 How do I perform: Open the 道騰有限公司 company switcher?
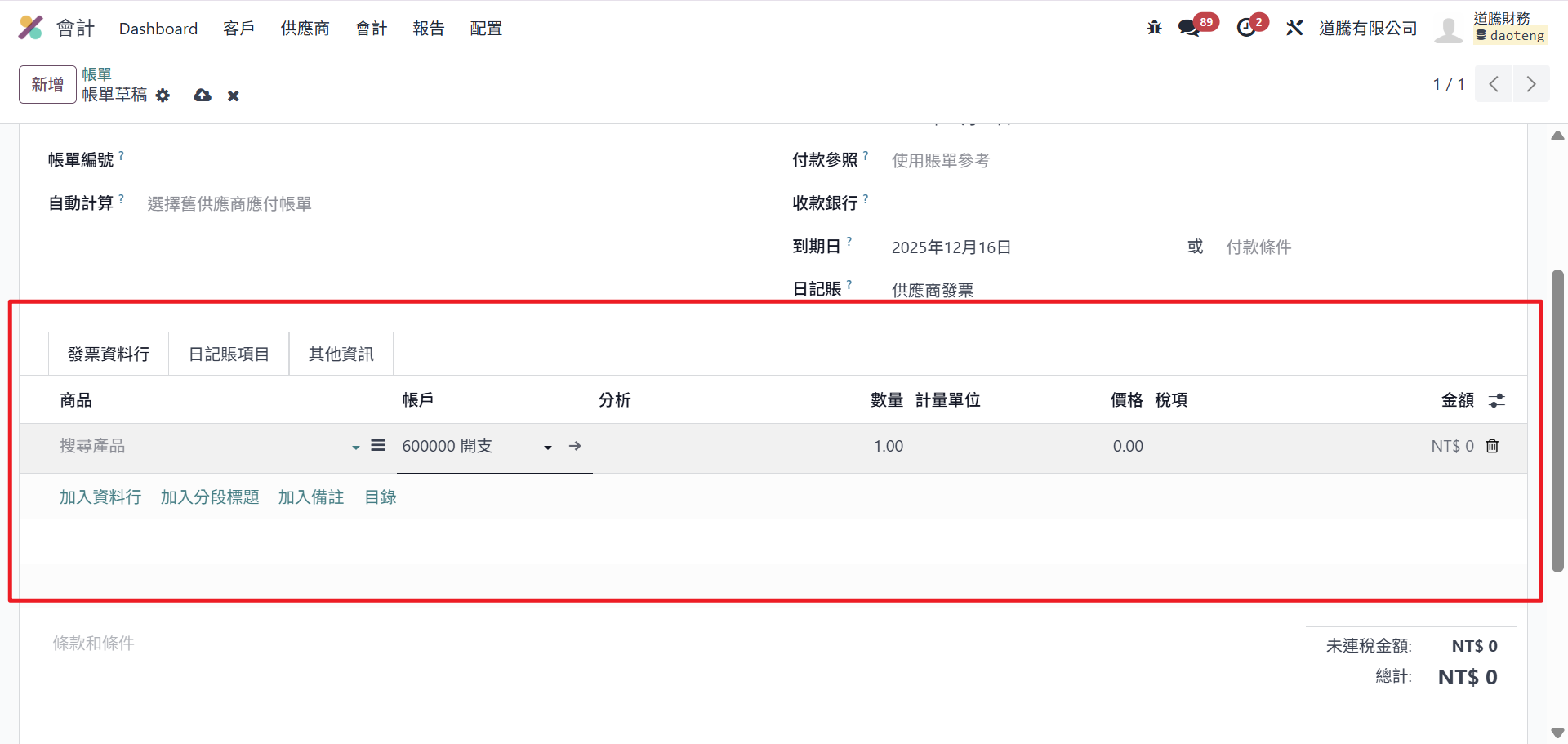(1367, 29)
